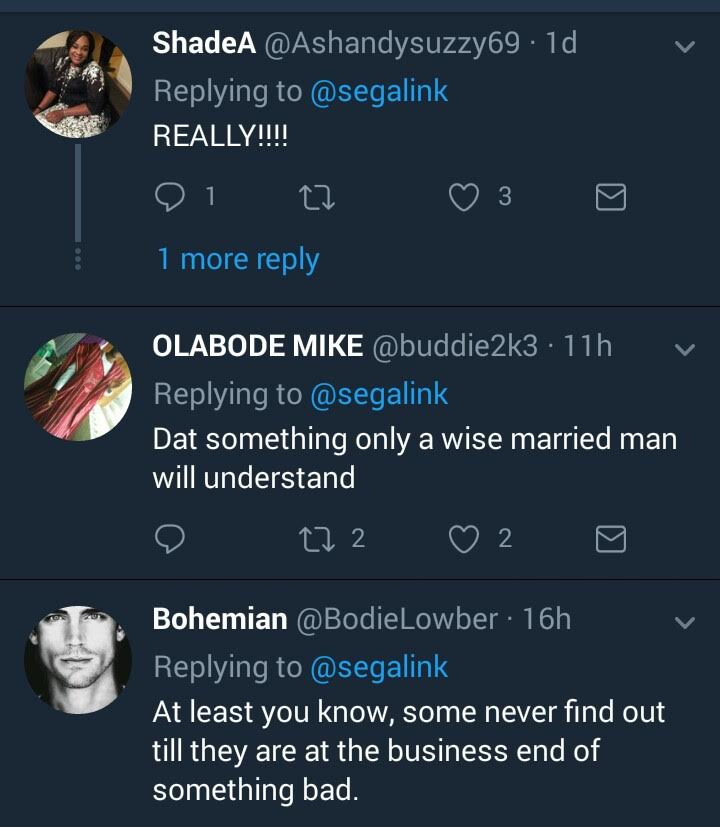Reply to OLABODE MIKE's tweet
This screenshot has width=720, height=827.
point(171,540)
